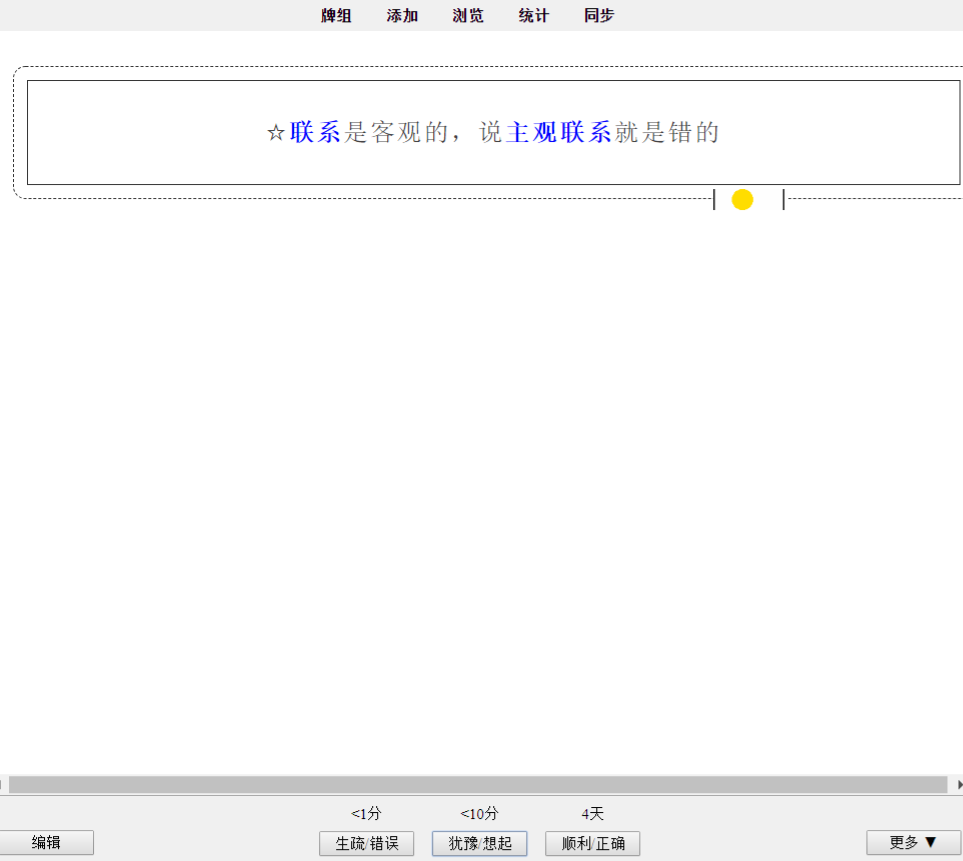Click the <1分 interval label

click(366, 814)
